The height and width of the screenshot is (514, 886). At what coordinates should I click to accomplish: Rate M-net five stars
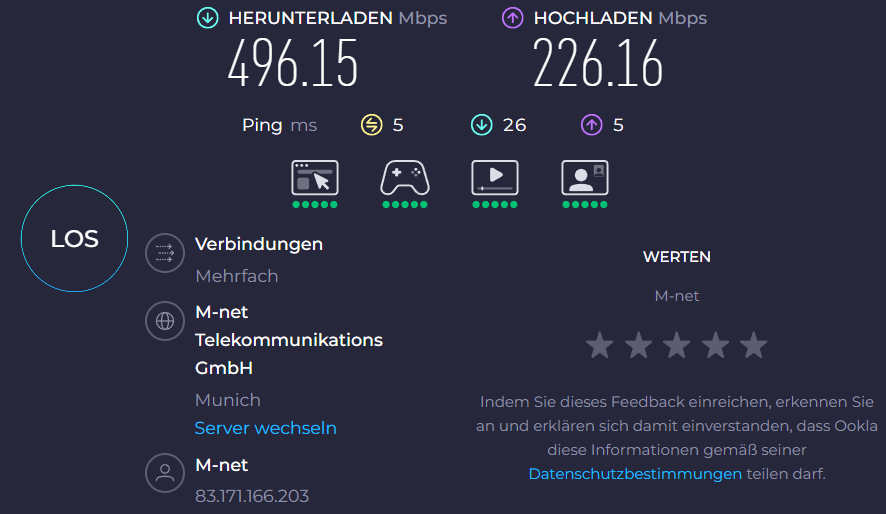754,346
